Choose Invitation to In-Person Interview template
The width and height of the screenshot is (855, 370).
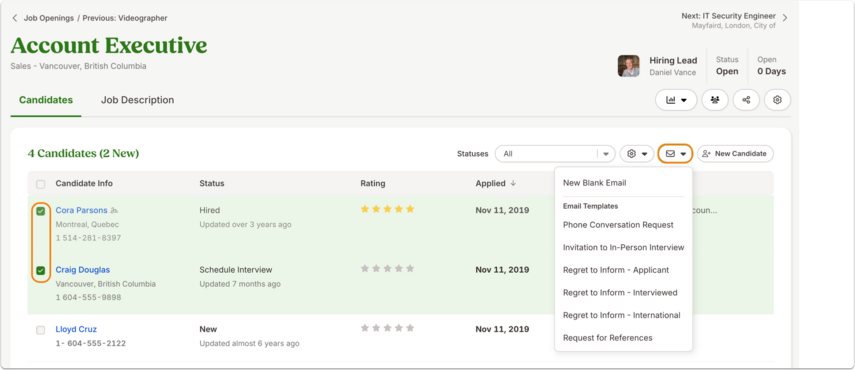(x=623, y=247)
